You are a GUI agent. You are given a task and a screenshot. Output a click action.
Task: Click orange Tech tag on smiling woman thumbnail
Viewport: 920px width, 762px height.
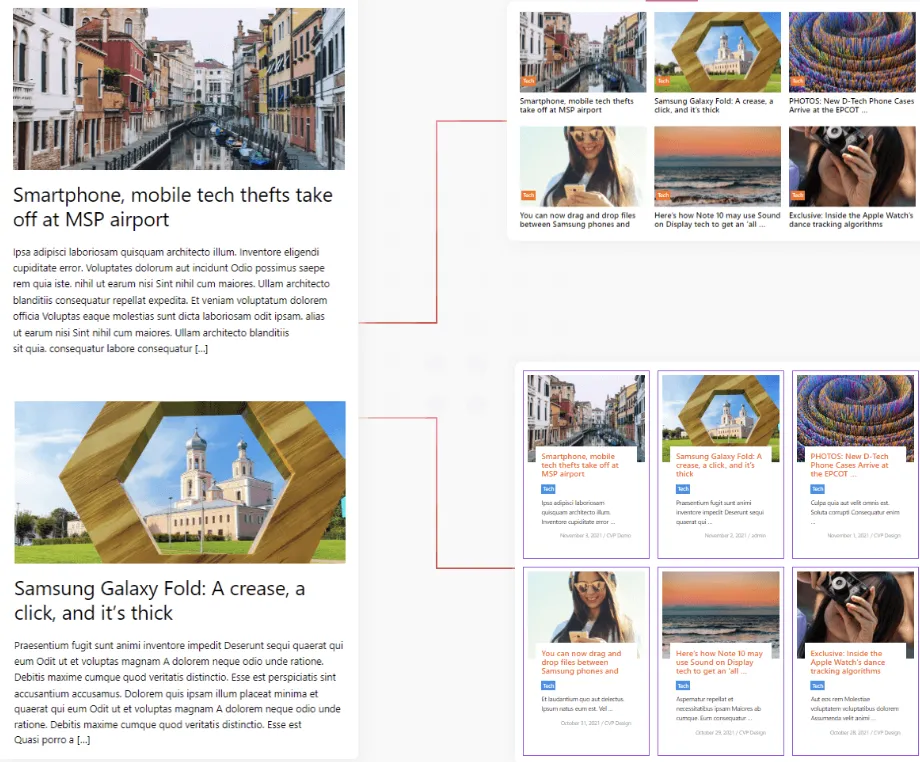(x=528, y=195)
